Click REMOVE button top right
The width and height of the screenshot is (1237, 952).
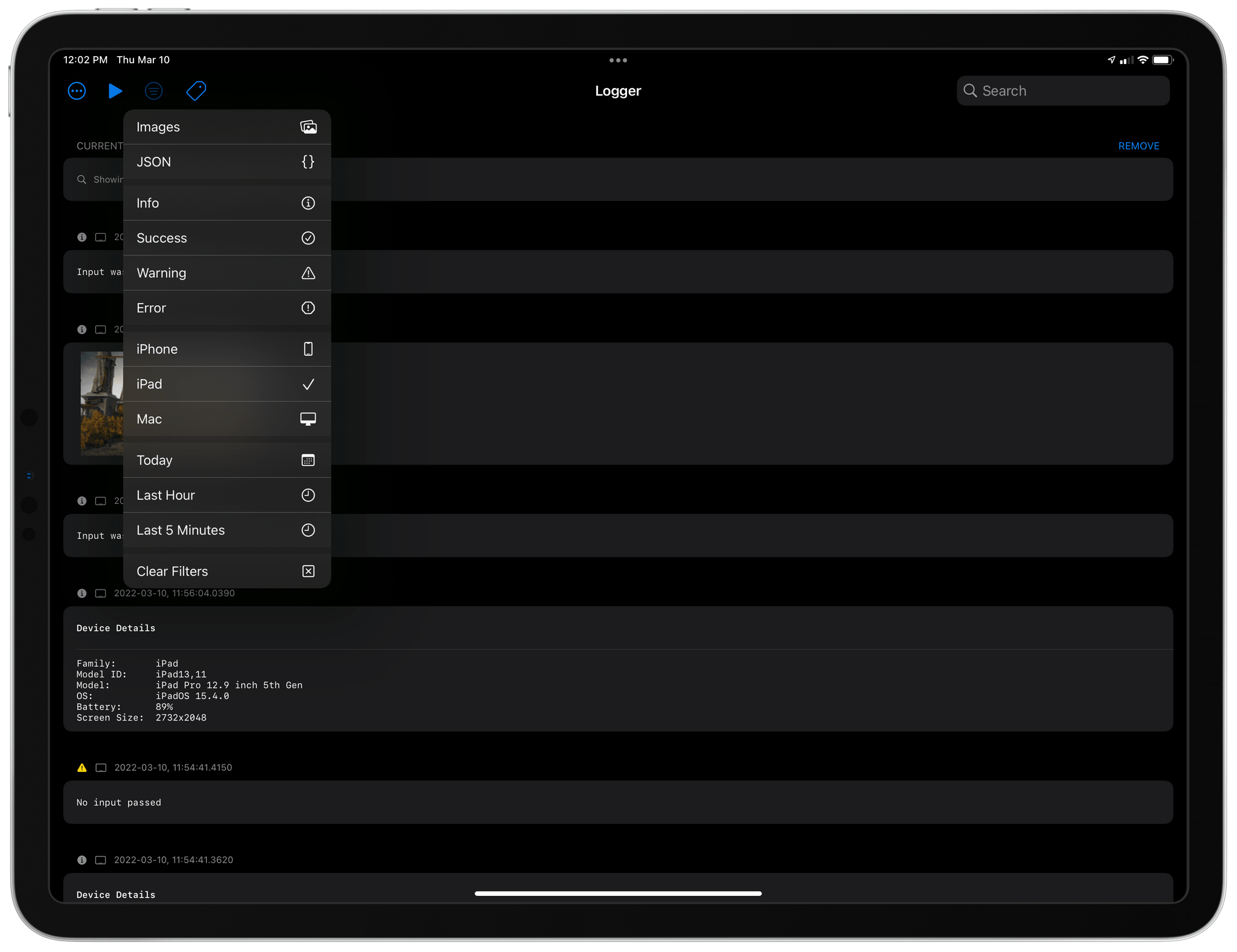point(1138,146)
